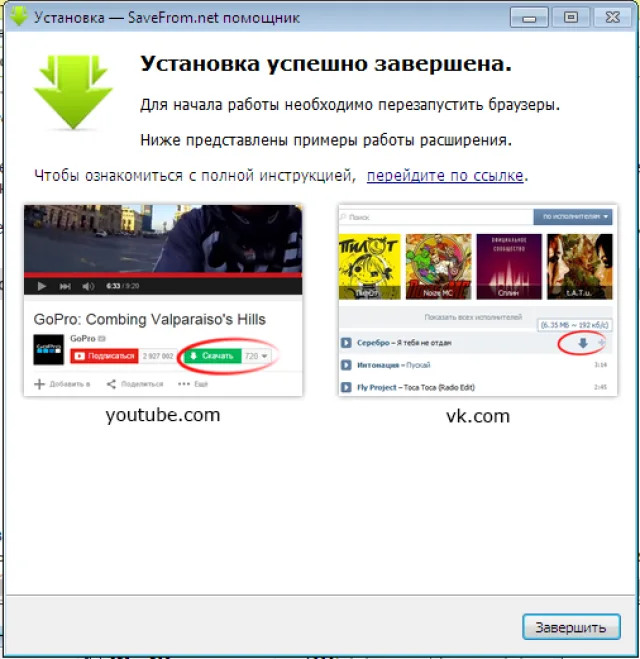Image resolution: width=640 pixels, height=659 pixels.
Task: Click the video title GoPro: Combing Valparaiso's Hills
Action: click(x=150, y=319)
